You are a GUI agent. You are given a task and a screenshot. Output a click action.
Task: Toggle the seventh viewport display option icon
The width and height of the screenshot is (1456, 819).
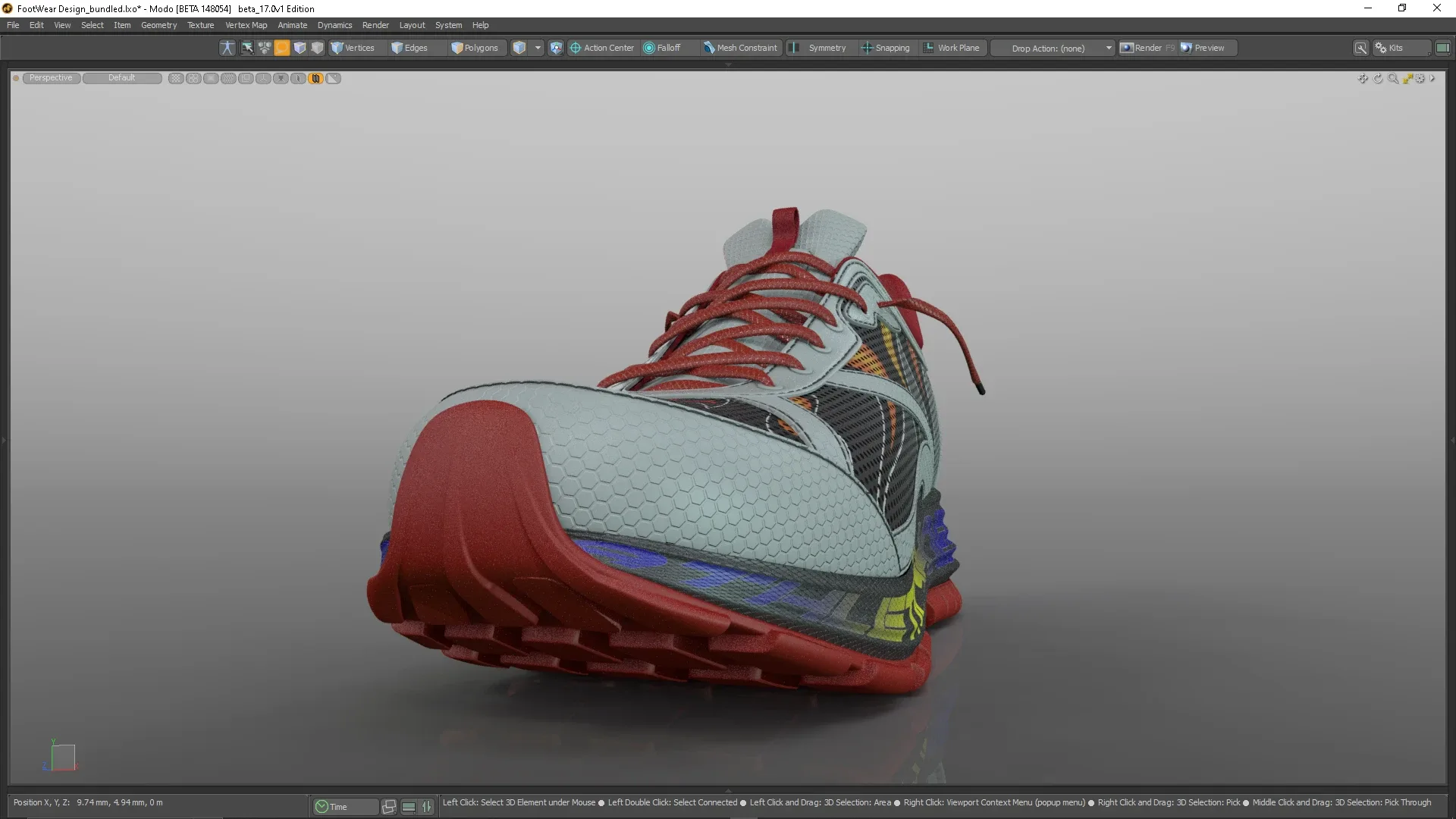tap(281, 78)
